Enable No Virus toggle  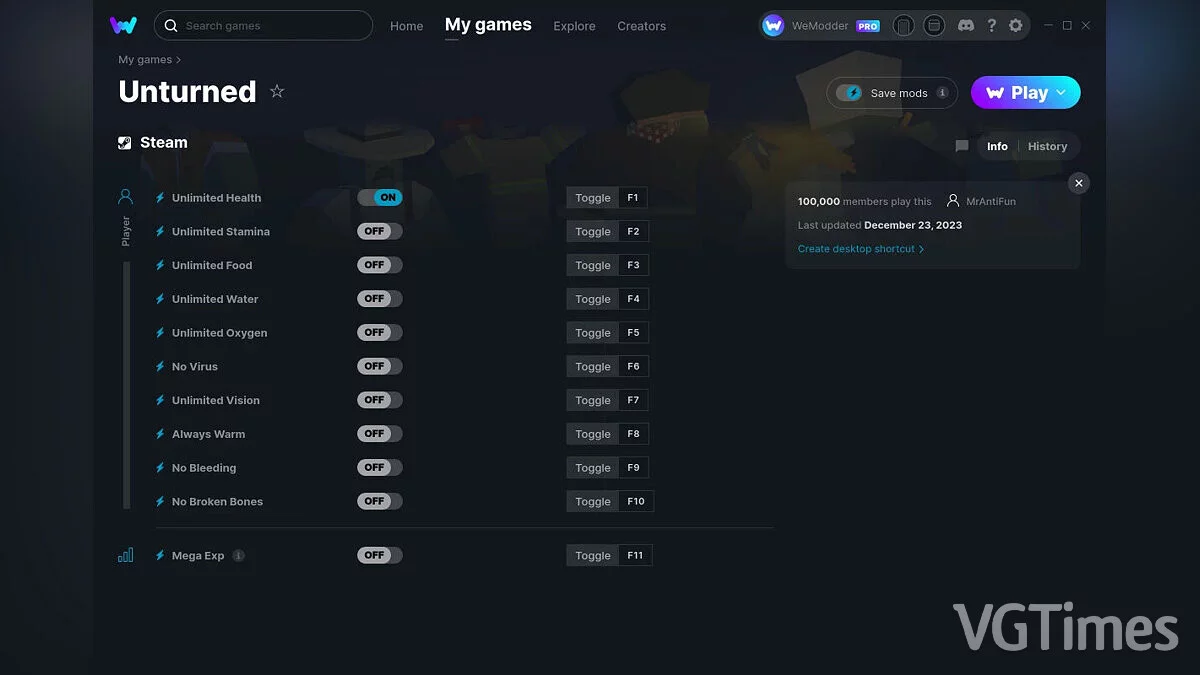(380, 366)
